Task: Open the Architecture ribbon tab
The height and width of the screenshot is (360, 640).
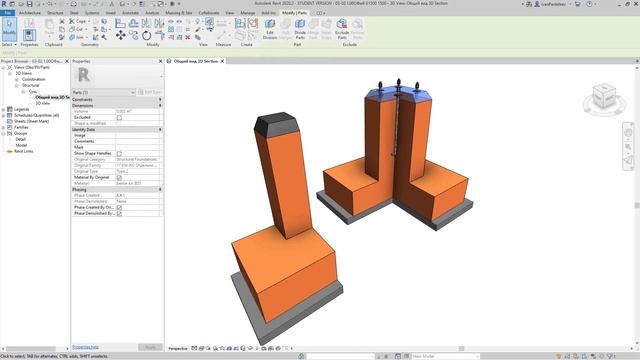Action: click(30, 13)
